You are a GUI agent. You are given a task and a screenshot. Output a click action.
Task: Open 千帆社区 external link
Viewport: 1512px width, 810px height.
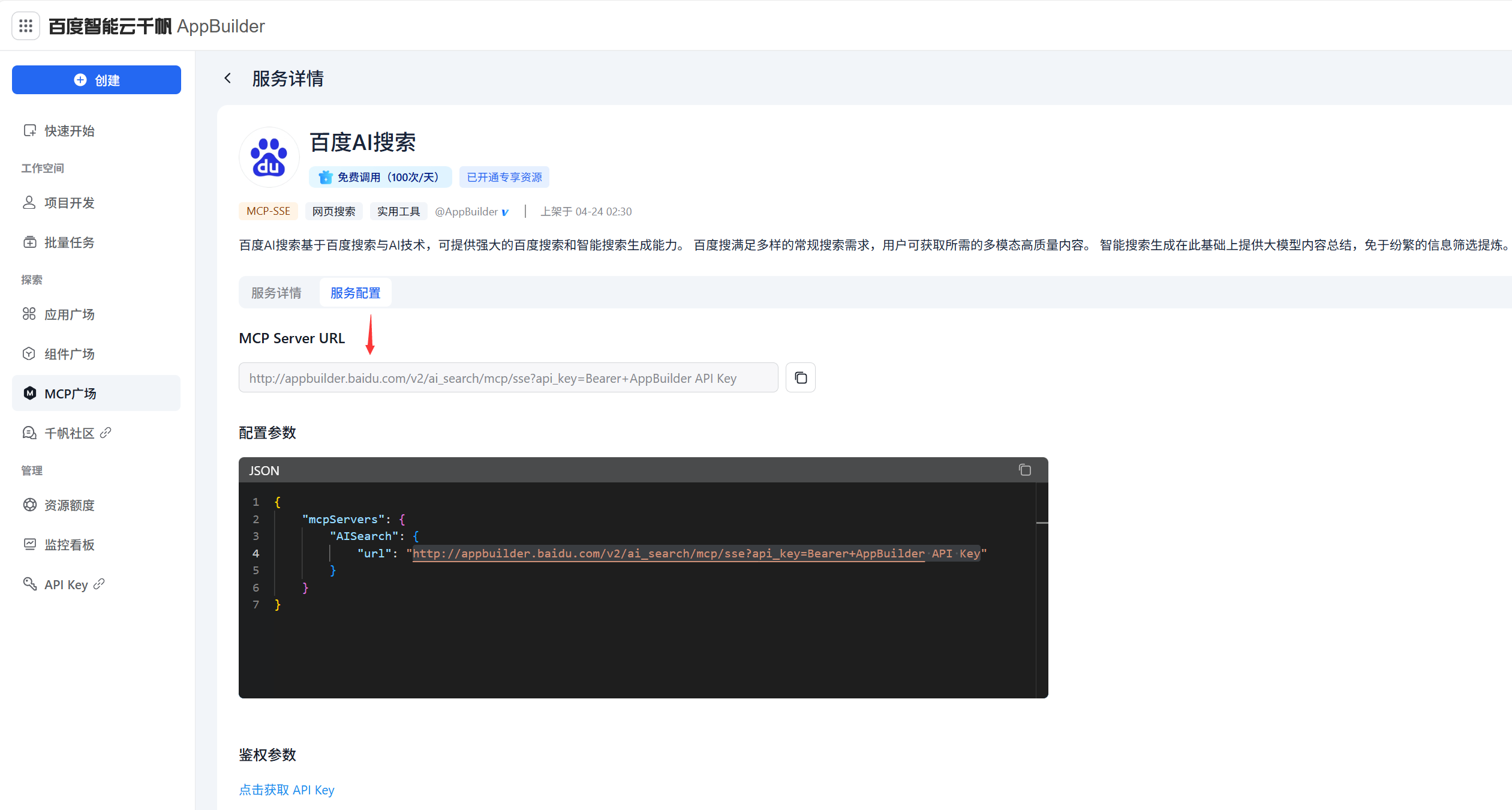point(69,433)
